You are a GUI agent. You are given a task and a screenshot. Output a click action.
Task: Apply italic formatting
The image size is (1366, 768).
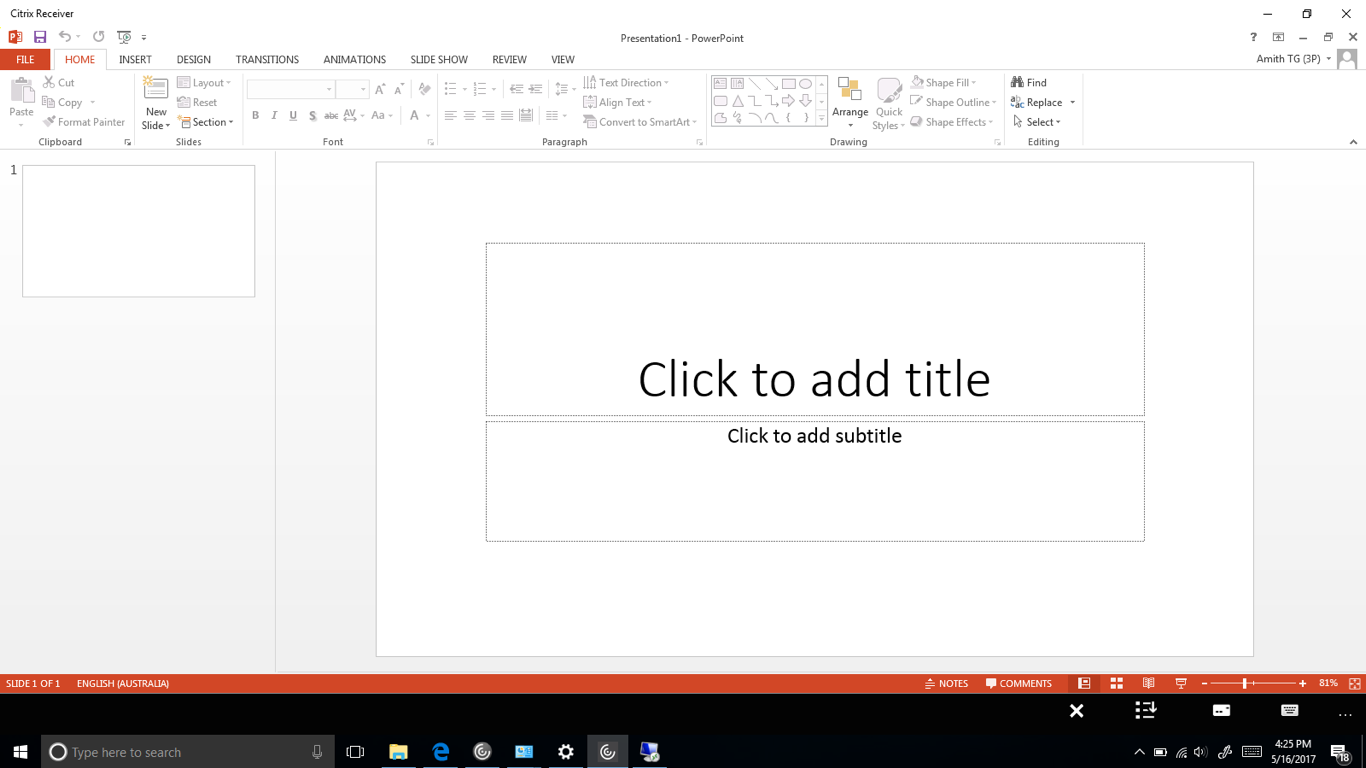tap(273, 115)
